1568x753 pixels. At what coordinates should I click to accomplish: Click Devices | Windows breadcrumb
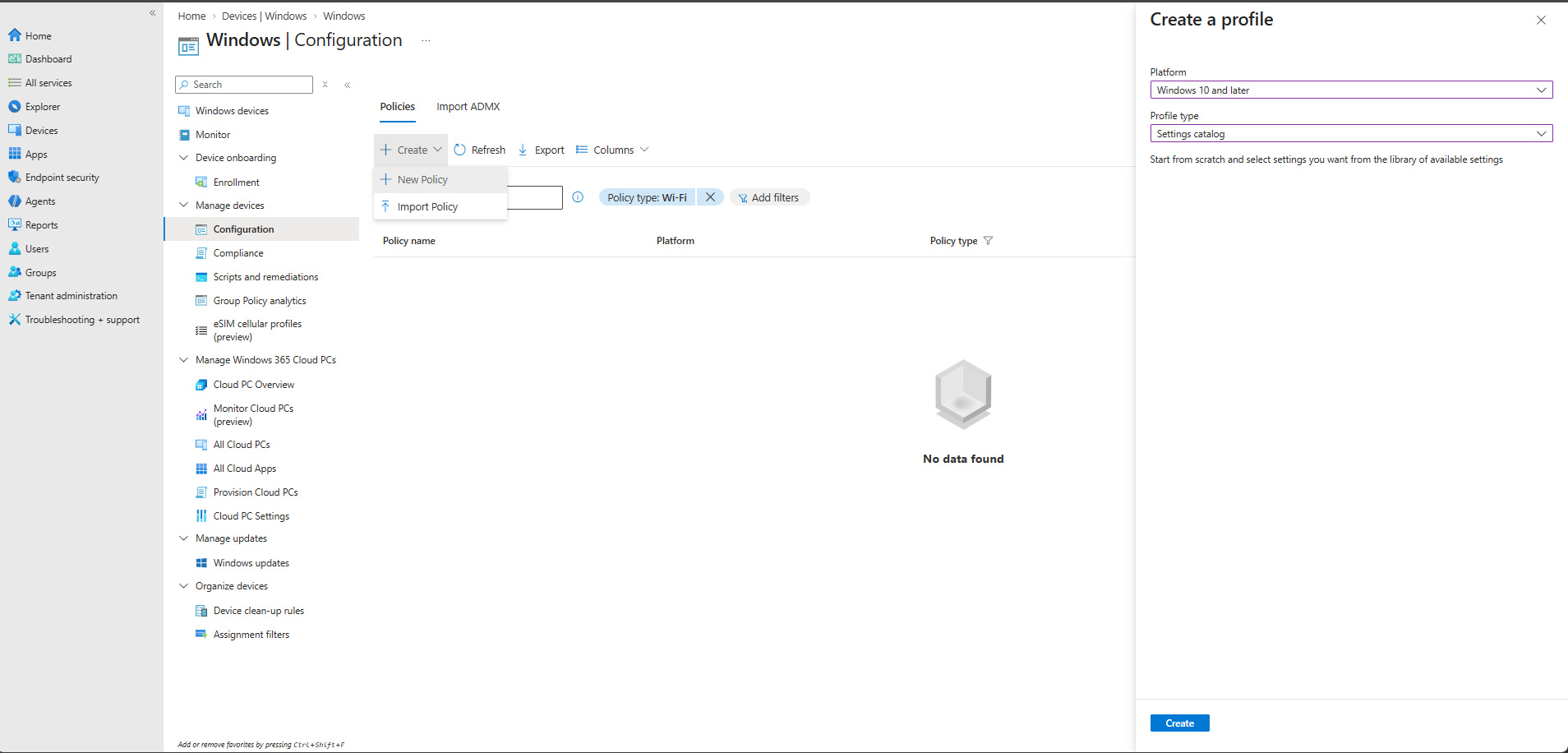point(264,16)
